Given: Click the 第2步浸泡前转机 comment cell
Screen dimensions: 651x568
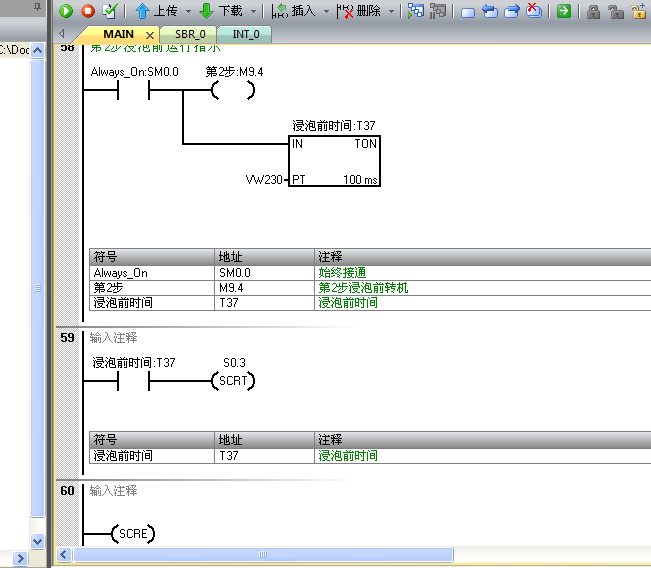Looking at the screenshot, I should pyautogui.click(x=482, y=288).
